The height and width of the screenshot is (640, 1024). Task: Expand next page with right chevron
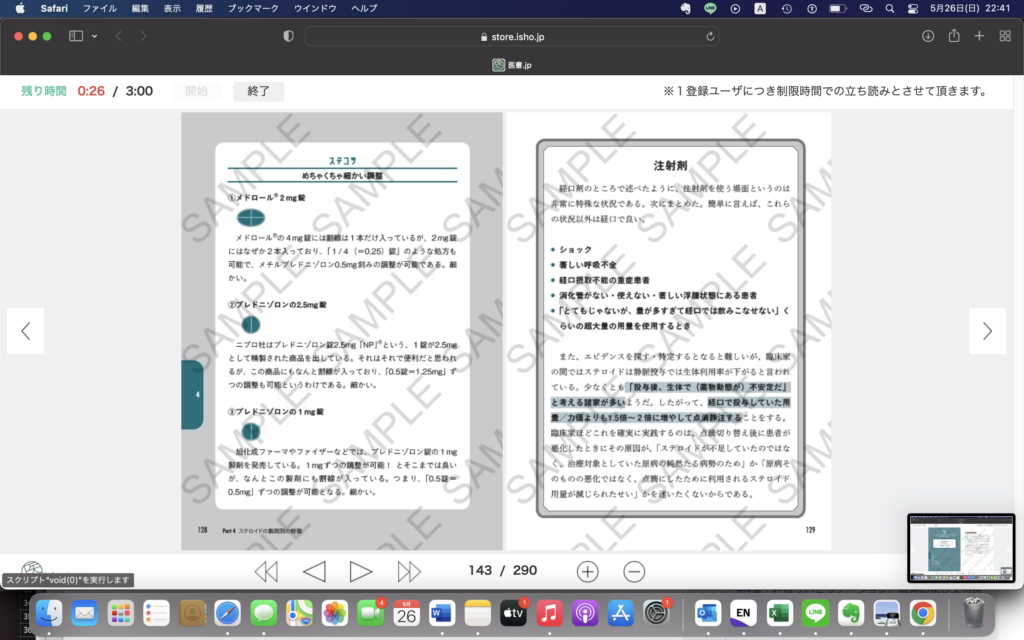[x=987, y=331]
